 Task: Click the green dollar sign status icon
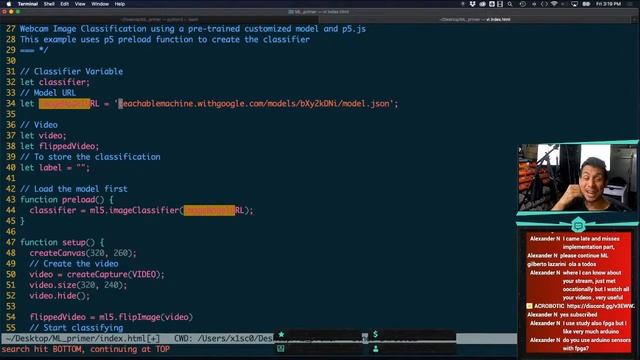coord(375,334)
